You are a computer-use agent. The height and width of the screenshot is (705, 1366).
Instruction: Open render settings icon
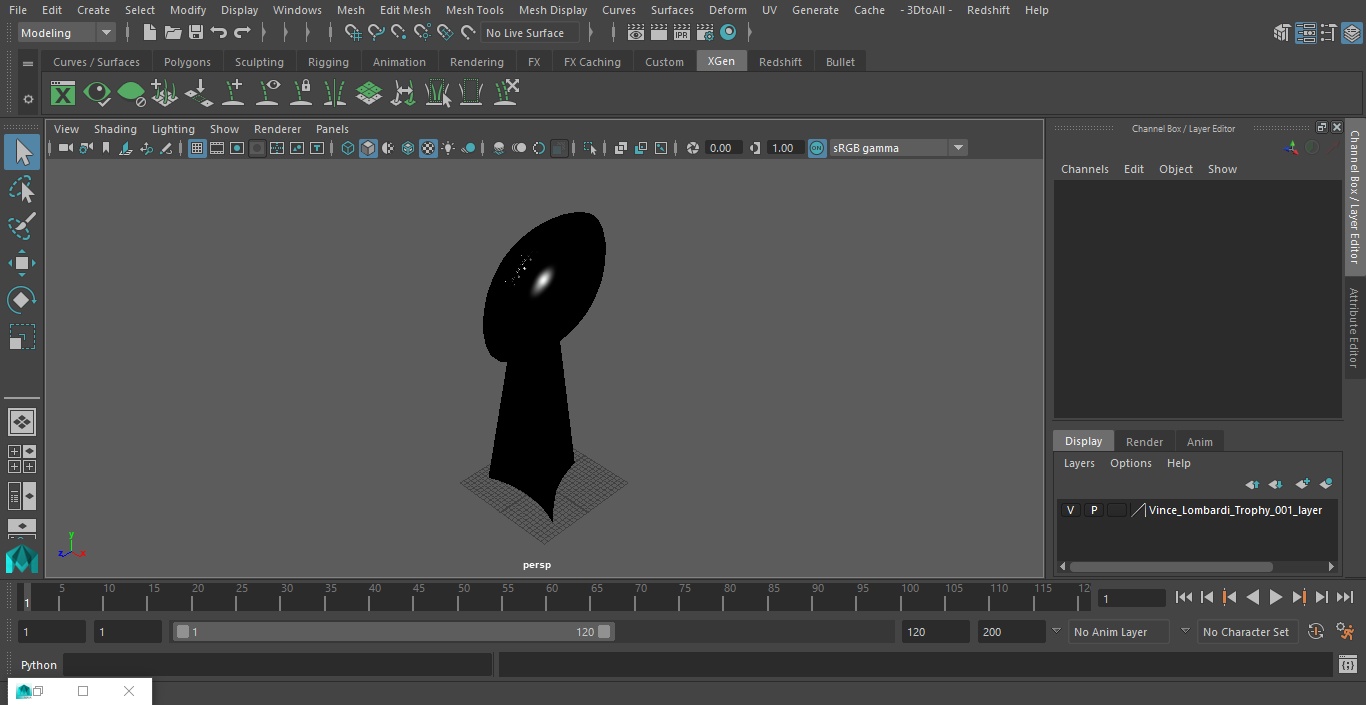[x=705, y=33]
